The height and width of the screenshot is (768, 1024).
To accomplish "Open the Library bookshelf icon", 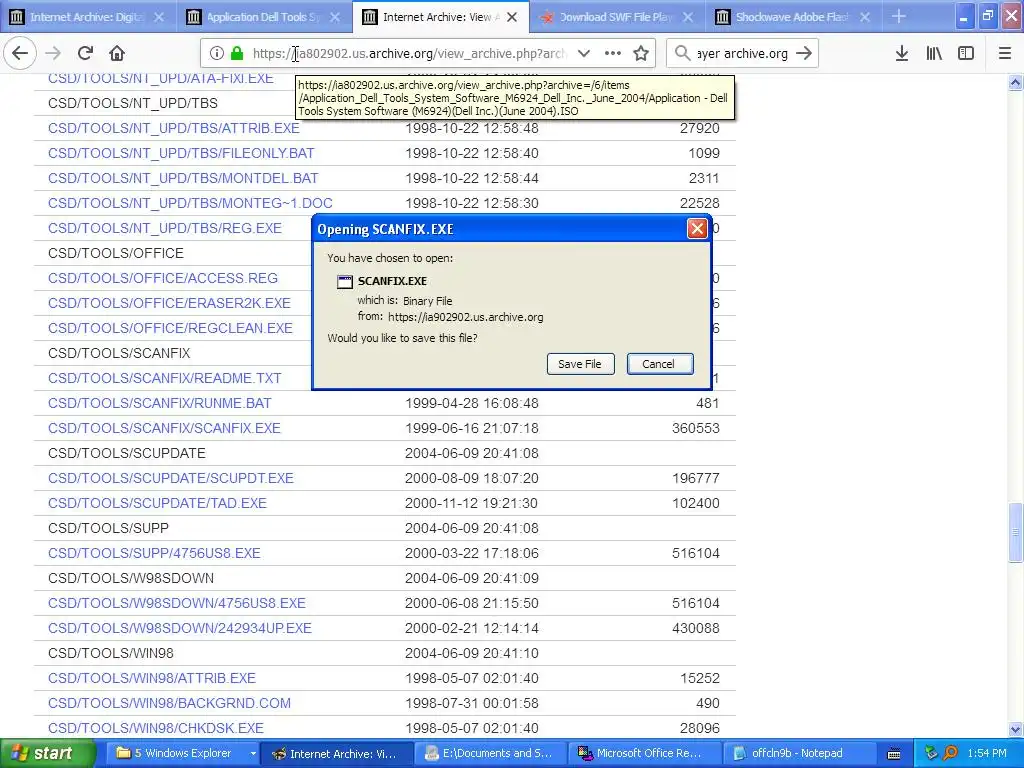I will point(934,54).
